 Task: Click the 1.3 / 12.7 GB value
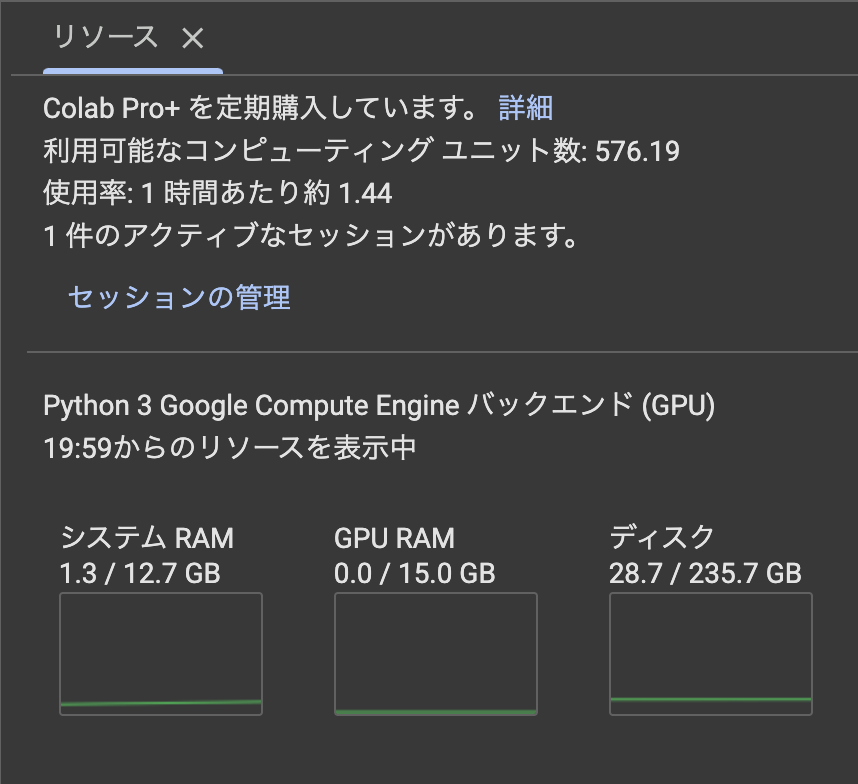(142, 573)
